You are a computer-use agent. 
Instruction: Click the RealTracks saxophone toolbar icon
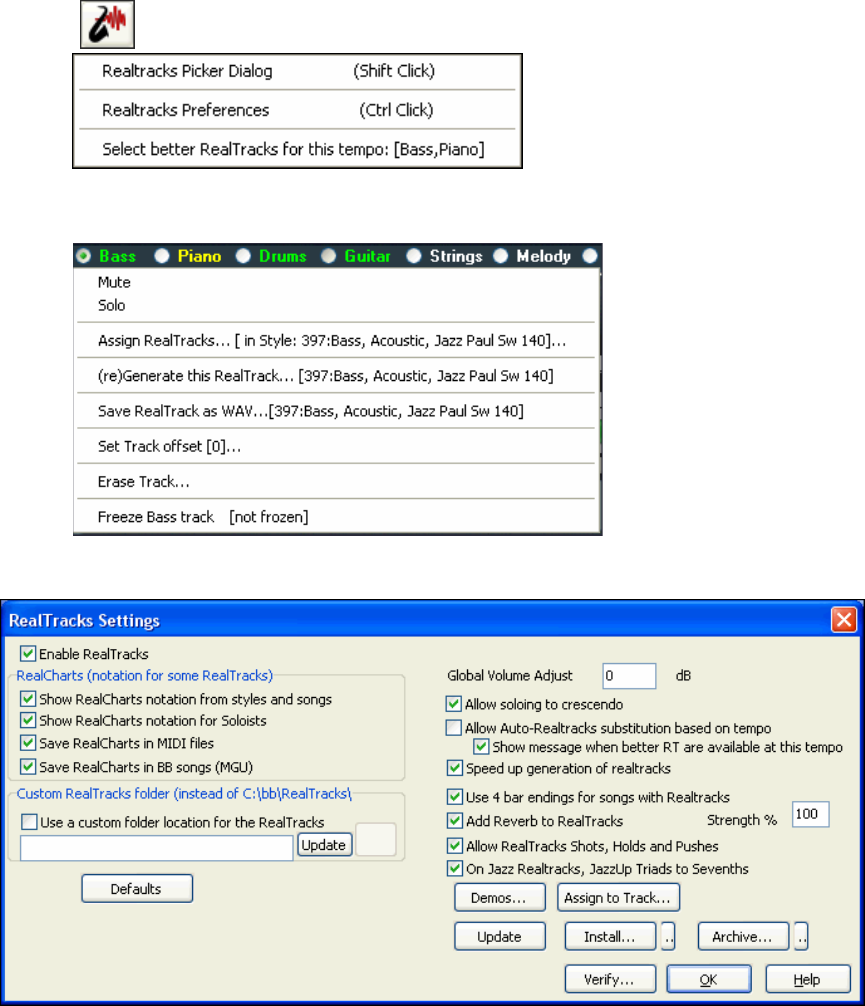pyautogui.click(x=107, y=24)
